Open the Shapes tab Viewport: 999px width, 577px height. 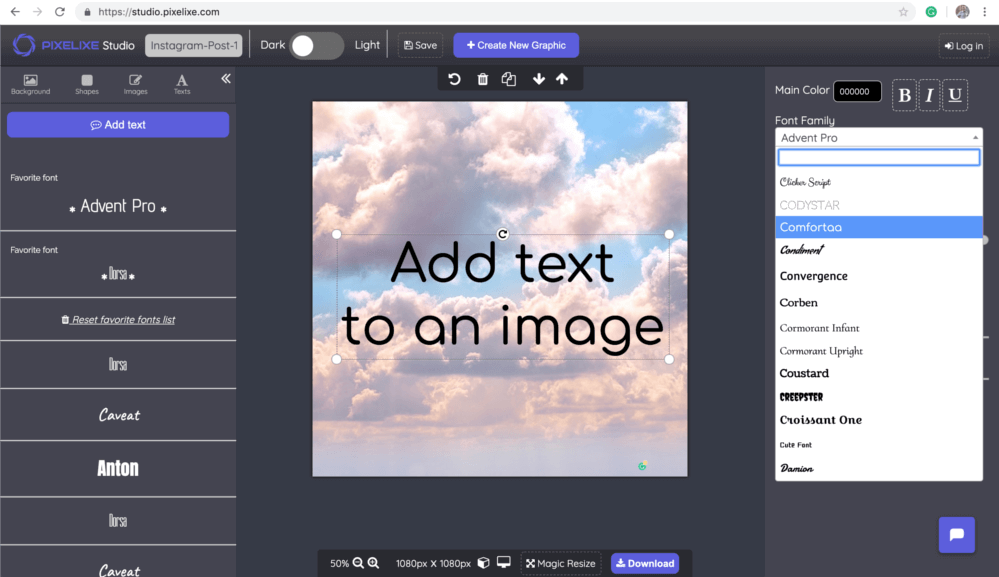[x=87, y=84]
